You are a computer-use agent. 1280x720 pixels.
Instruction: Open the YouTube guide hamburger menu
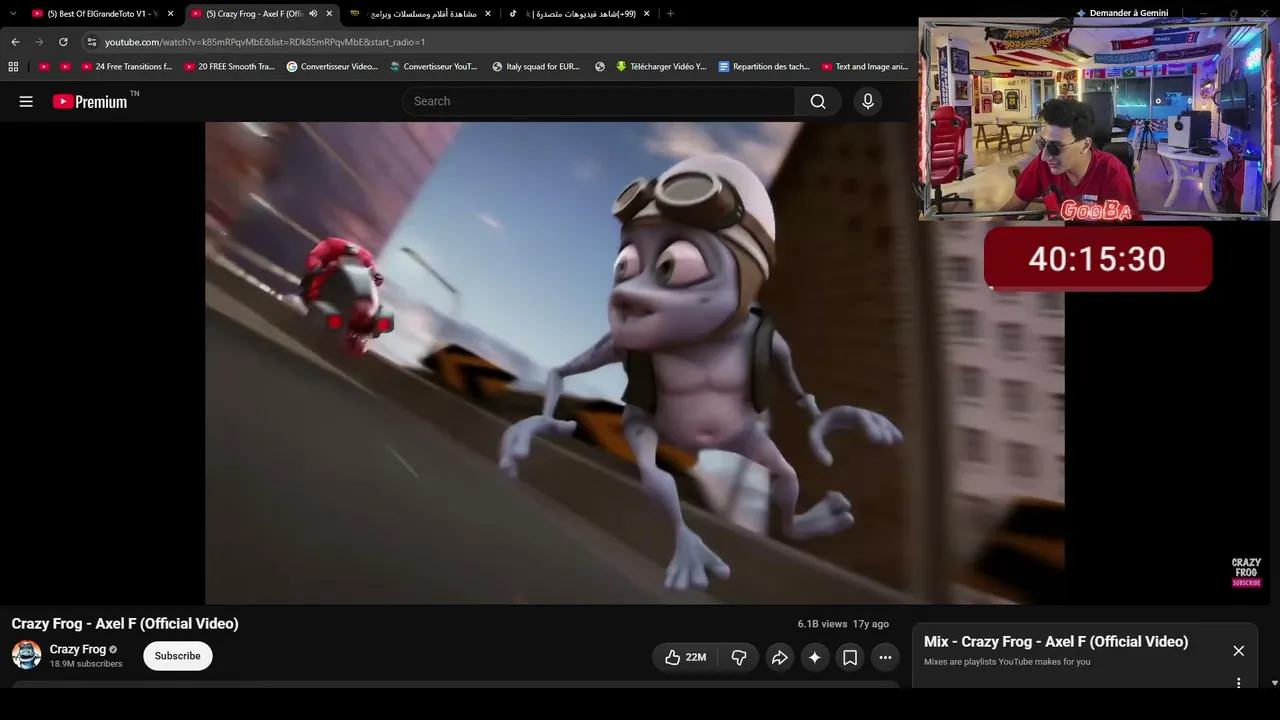(x=26, y=101)
